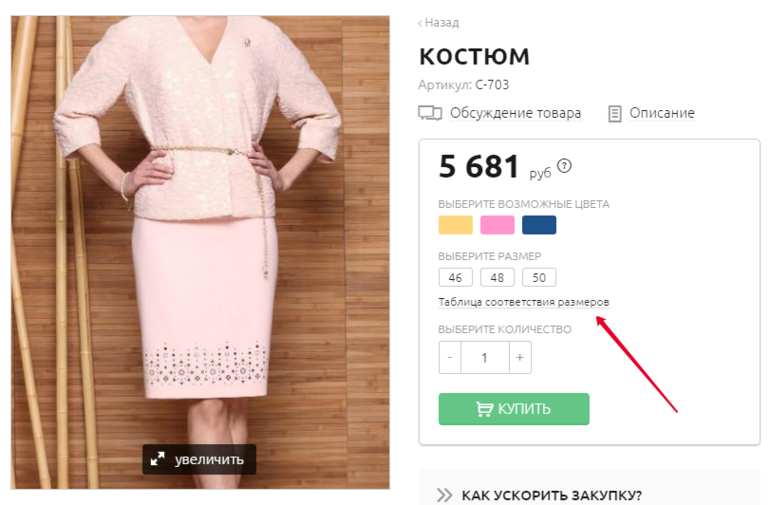Click the discussion chat icon

click(430, 113)
